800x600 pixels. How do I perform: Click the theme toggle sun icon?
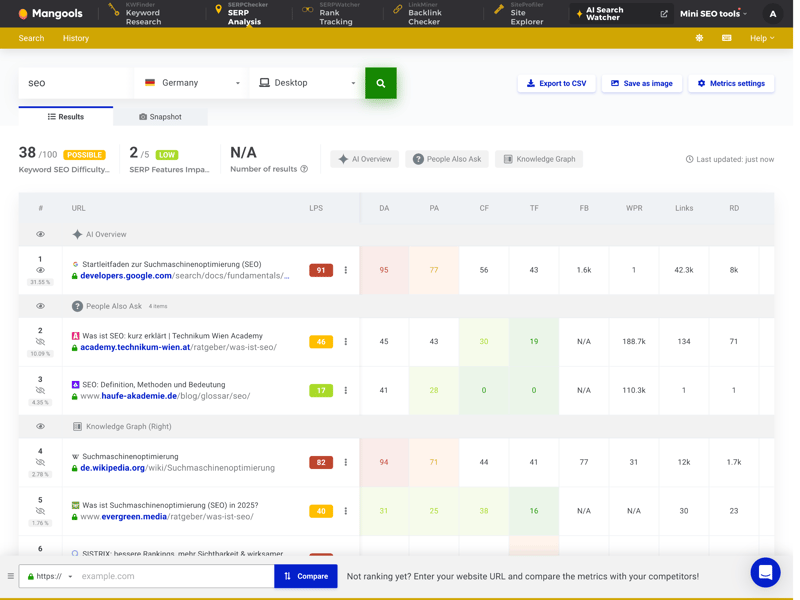click(699, 38)
